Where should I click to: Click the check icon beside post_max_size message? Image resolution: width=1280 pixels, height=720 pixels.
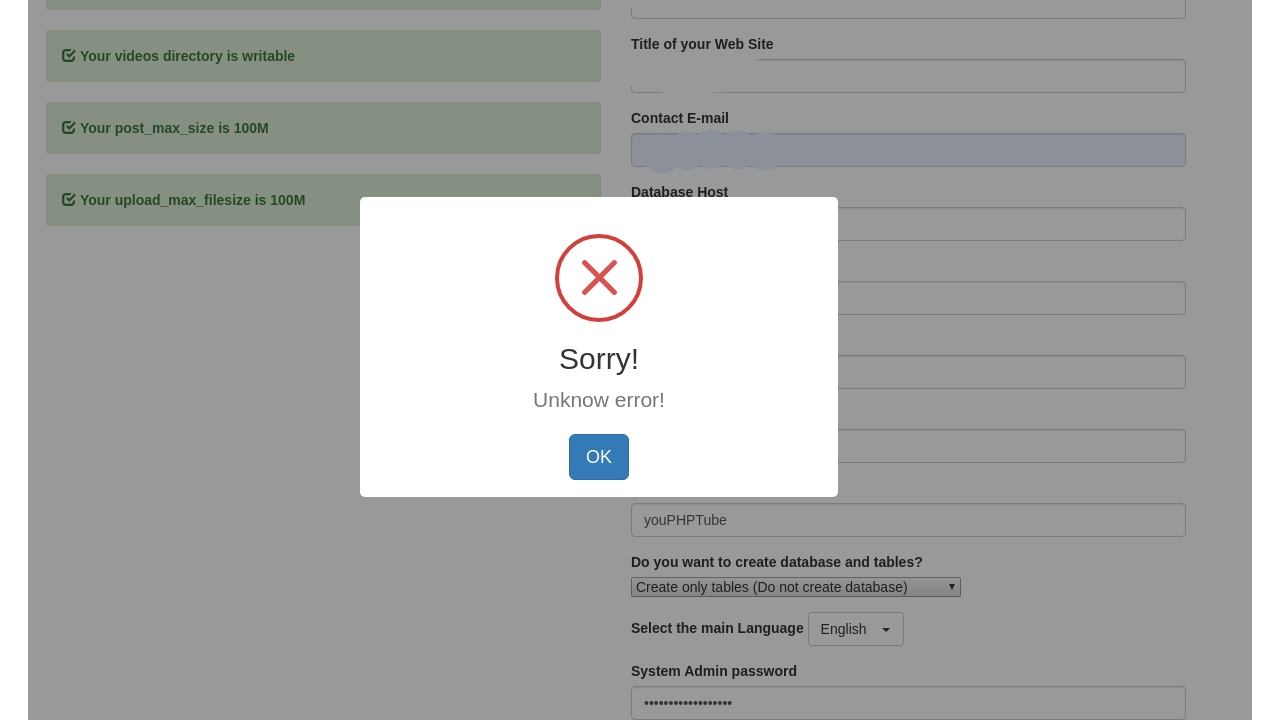pos(69,128)
